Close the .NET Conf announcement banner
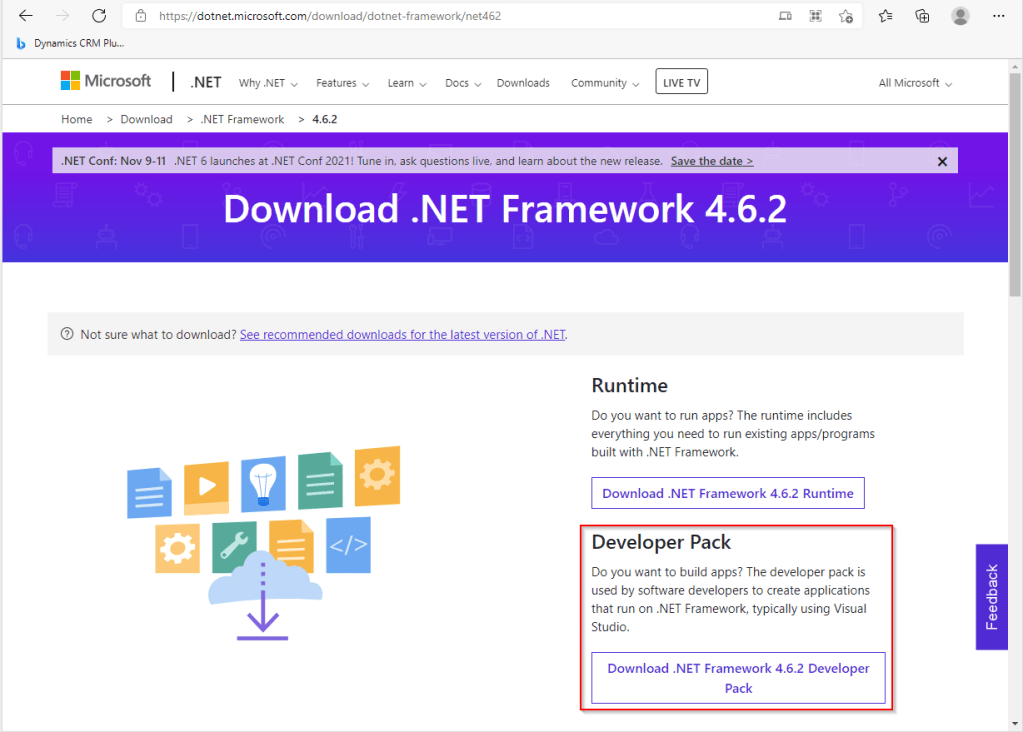The image size is (1023, 732). [x=942, y=161]
